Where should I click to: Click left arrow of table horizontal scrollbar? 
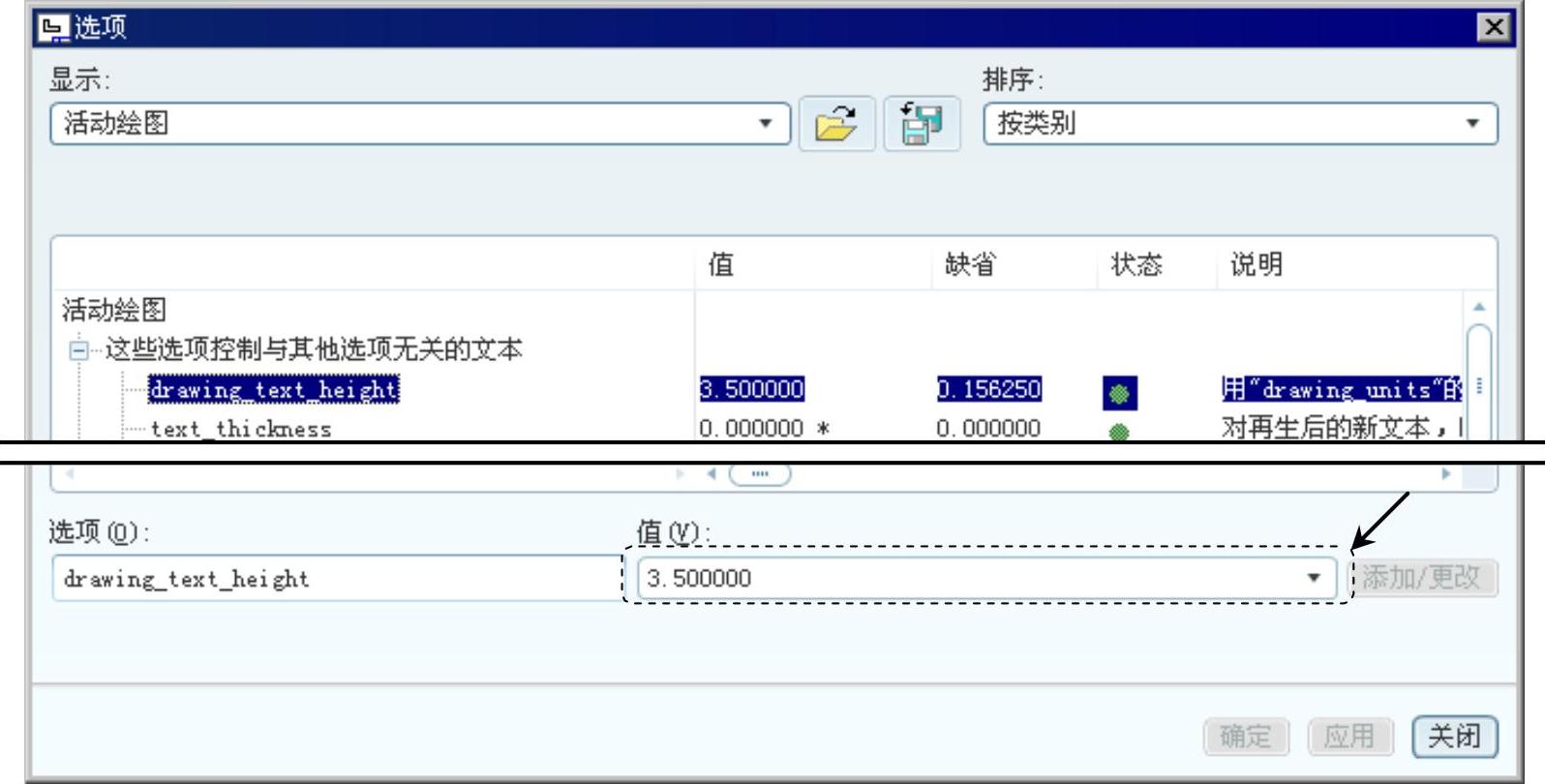tap(712, 474)
